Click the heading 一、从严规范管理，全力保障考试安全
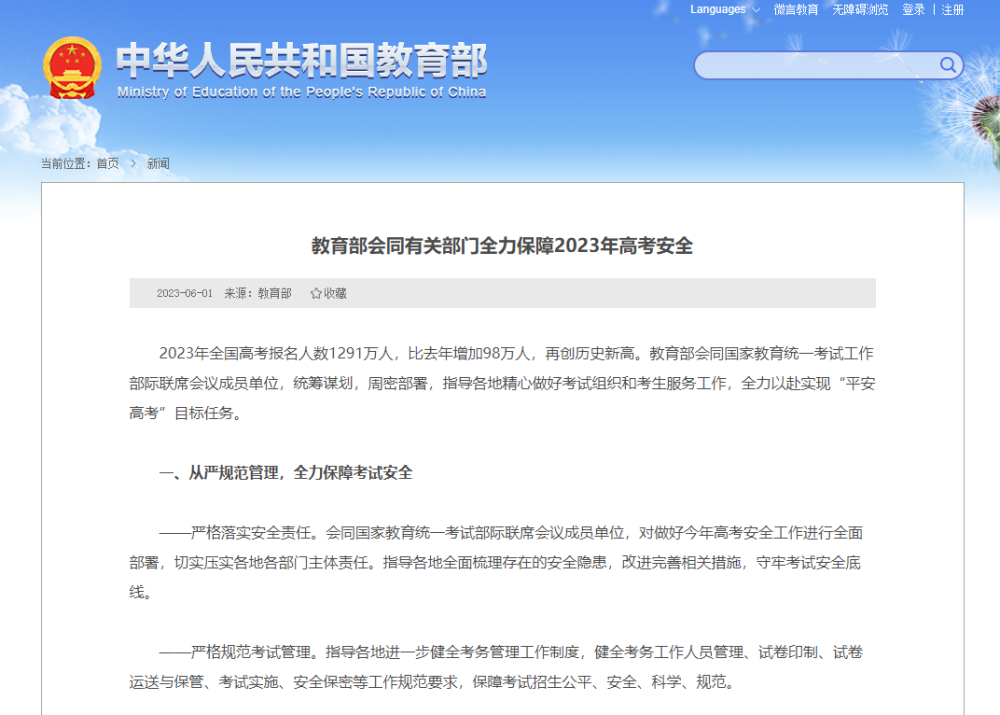This screenshot has width=1000, height=715. tap(286, 473)
